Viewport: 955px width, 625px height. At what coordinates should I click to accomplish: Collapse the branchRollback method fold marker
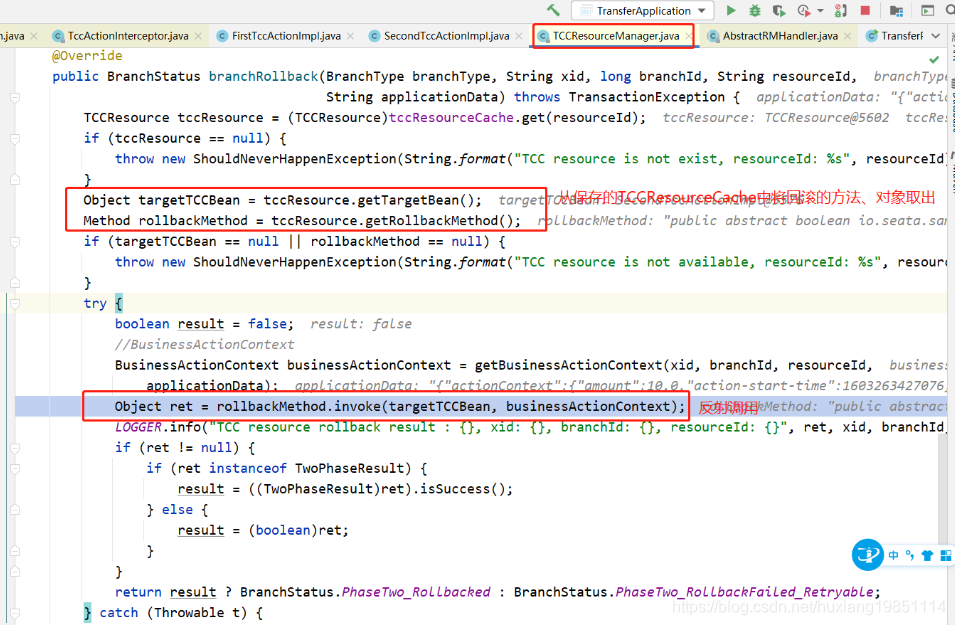pos(15,97)
